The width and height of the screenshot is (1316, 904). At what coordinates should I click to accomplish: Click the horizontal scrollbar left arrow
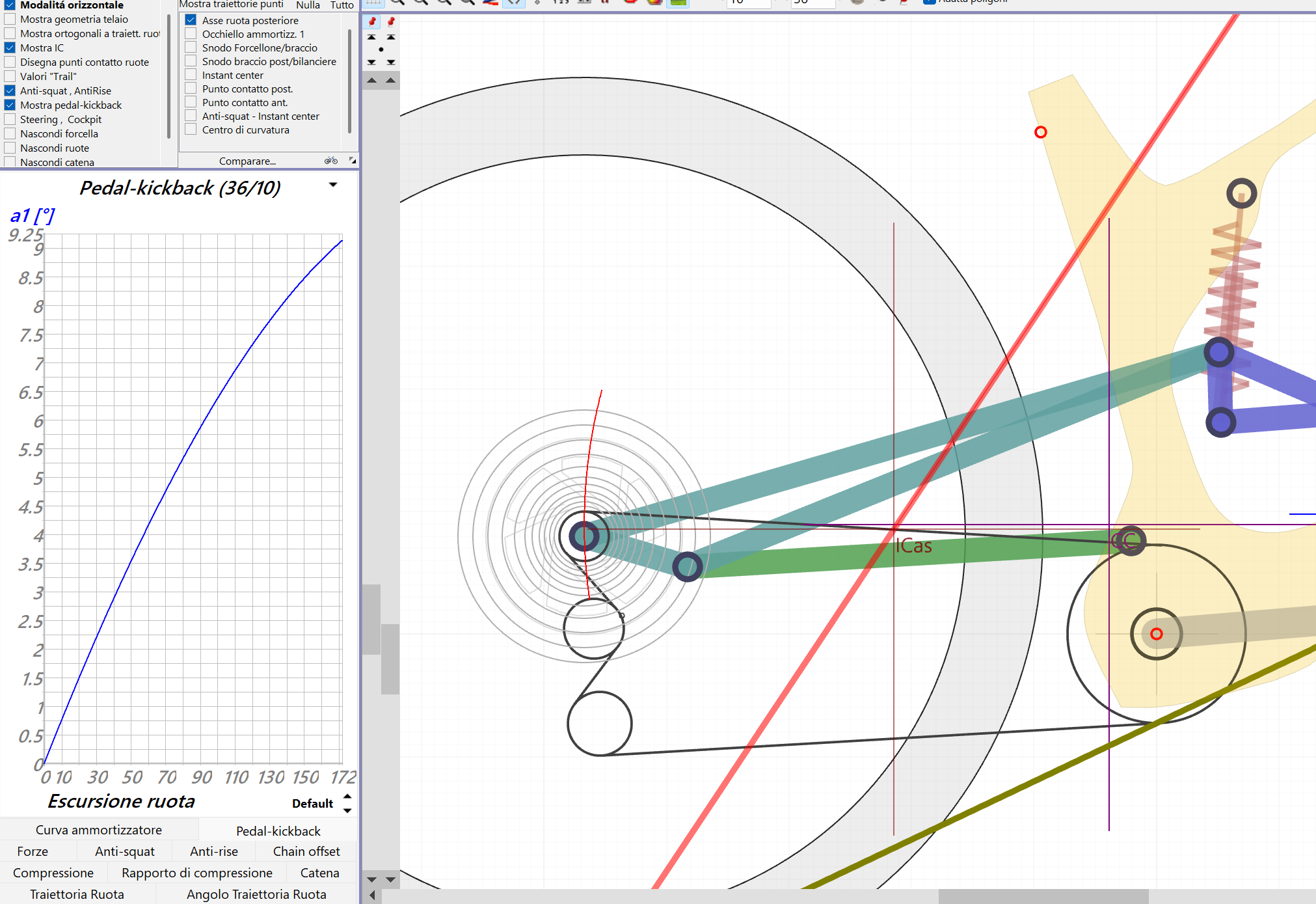[371, 896]
